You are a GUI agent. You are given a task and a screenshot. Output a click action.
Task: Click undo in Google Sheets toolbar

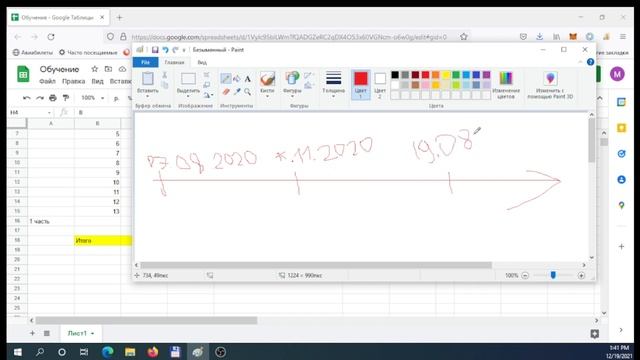[x=27, y=98]
